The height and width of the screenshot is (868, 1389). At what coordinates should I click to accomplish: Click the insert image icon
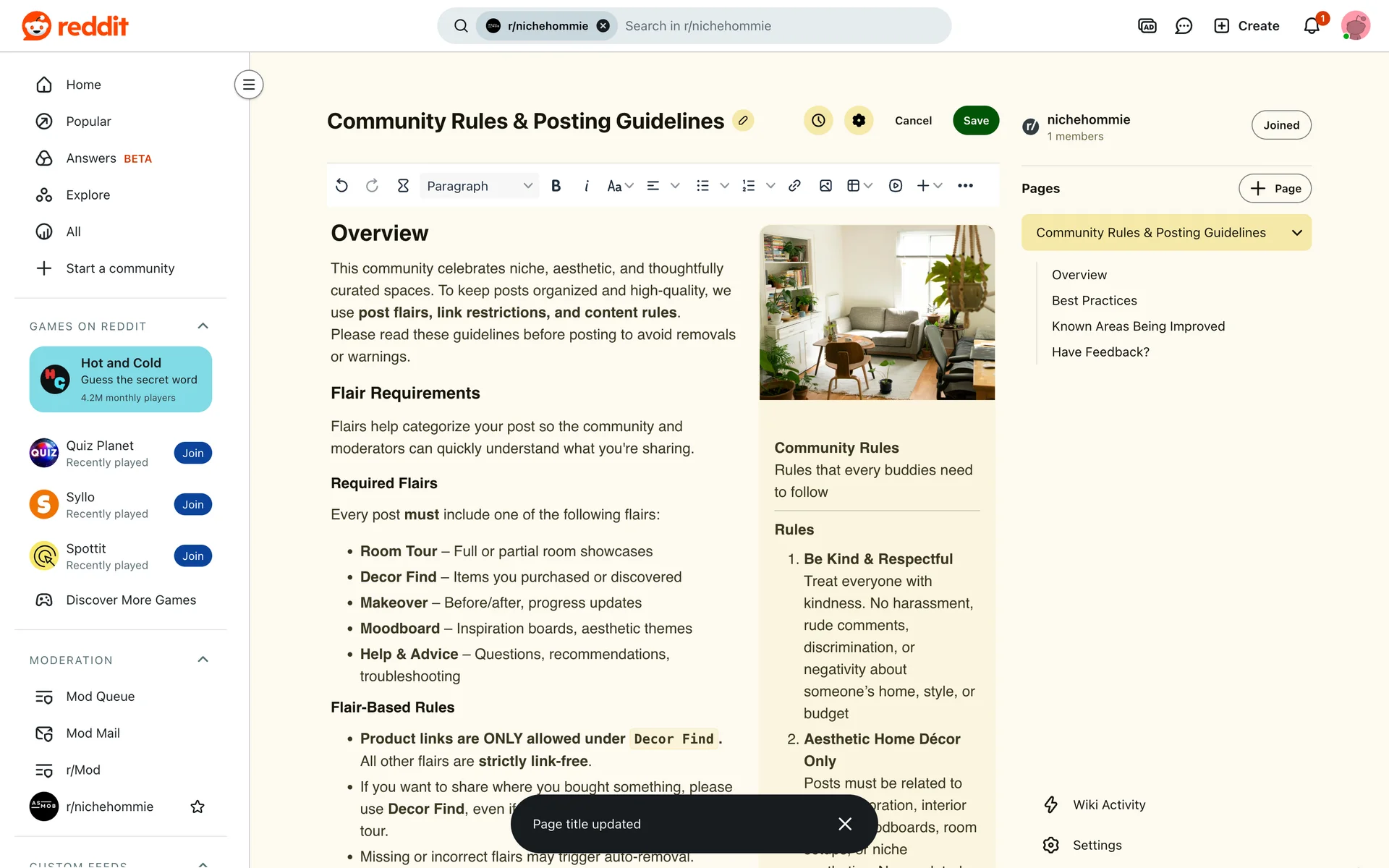[x=825, y=186]
